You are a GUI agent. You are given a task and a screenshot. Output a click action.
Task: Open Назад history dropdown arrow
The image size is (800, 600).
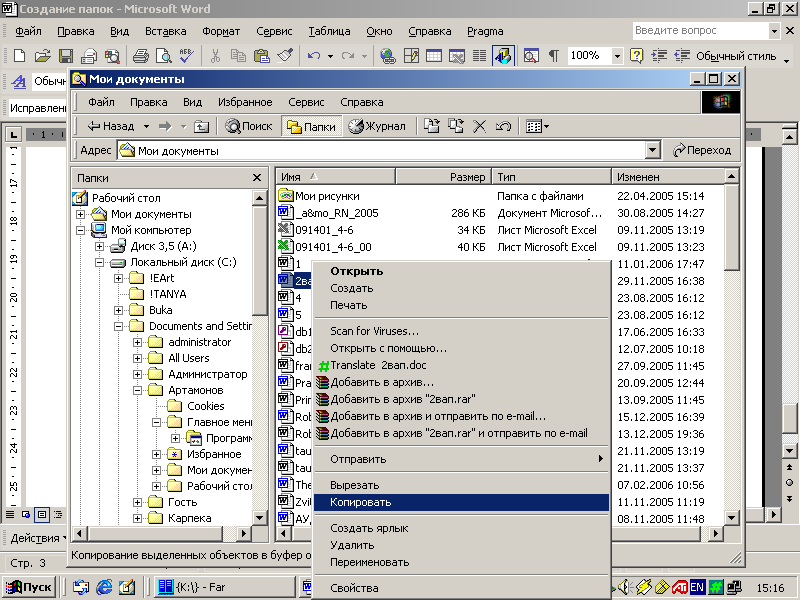(x=146, y=126)
